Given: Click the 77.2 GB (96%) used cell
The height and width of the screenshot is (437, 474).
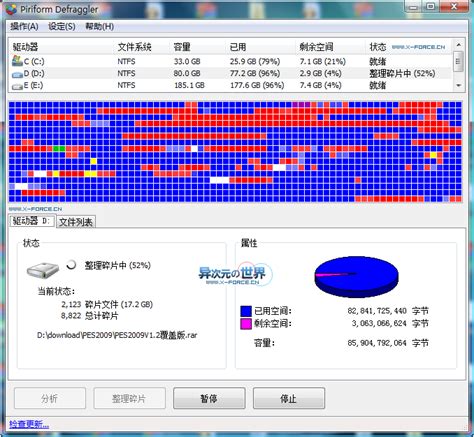Looking at the screenshot, I should pyautogui.click(x=255, y=73).
